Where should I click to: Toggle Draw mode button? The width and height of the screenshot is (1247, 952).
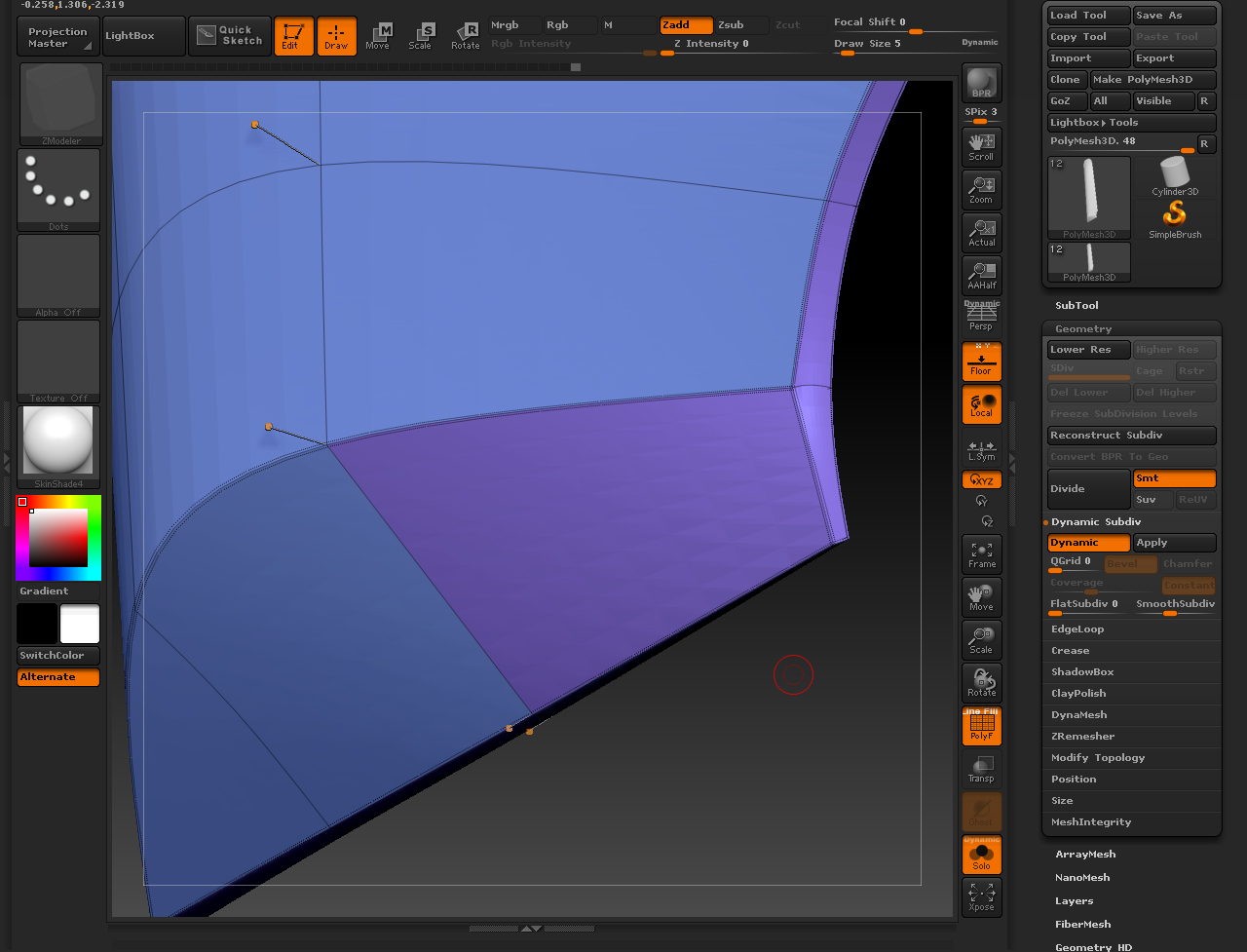coord(336,36)
